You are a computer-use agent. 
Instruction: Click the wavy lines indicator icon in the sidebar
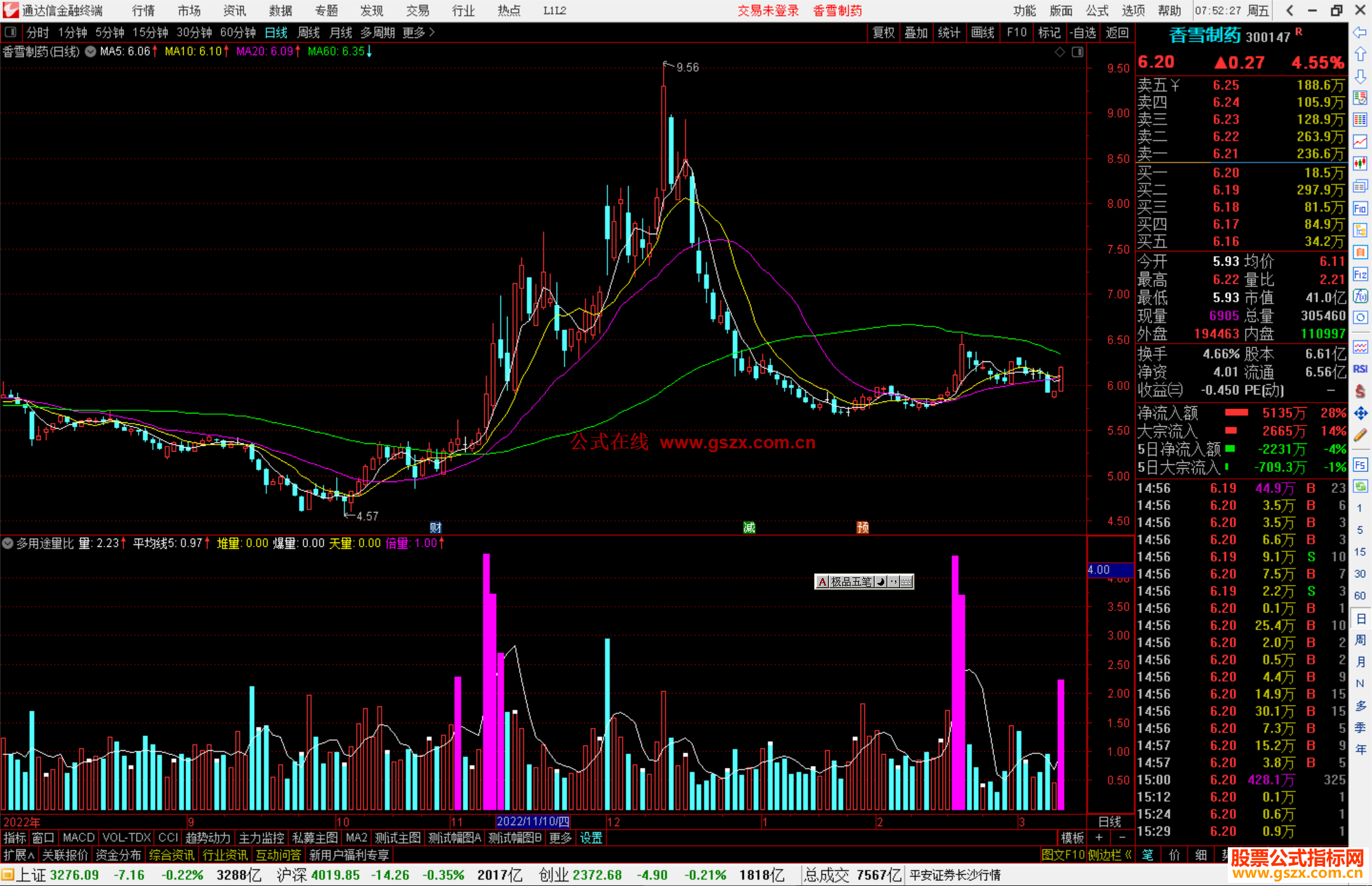pos(1360,347)
